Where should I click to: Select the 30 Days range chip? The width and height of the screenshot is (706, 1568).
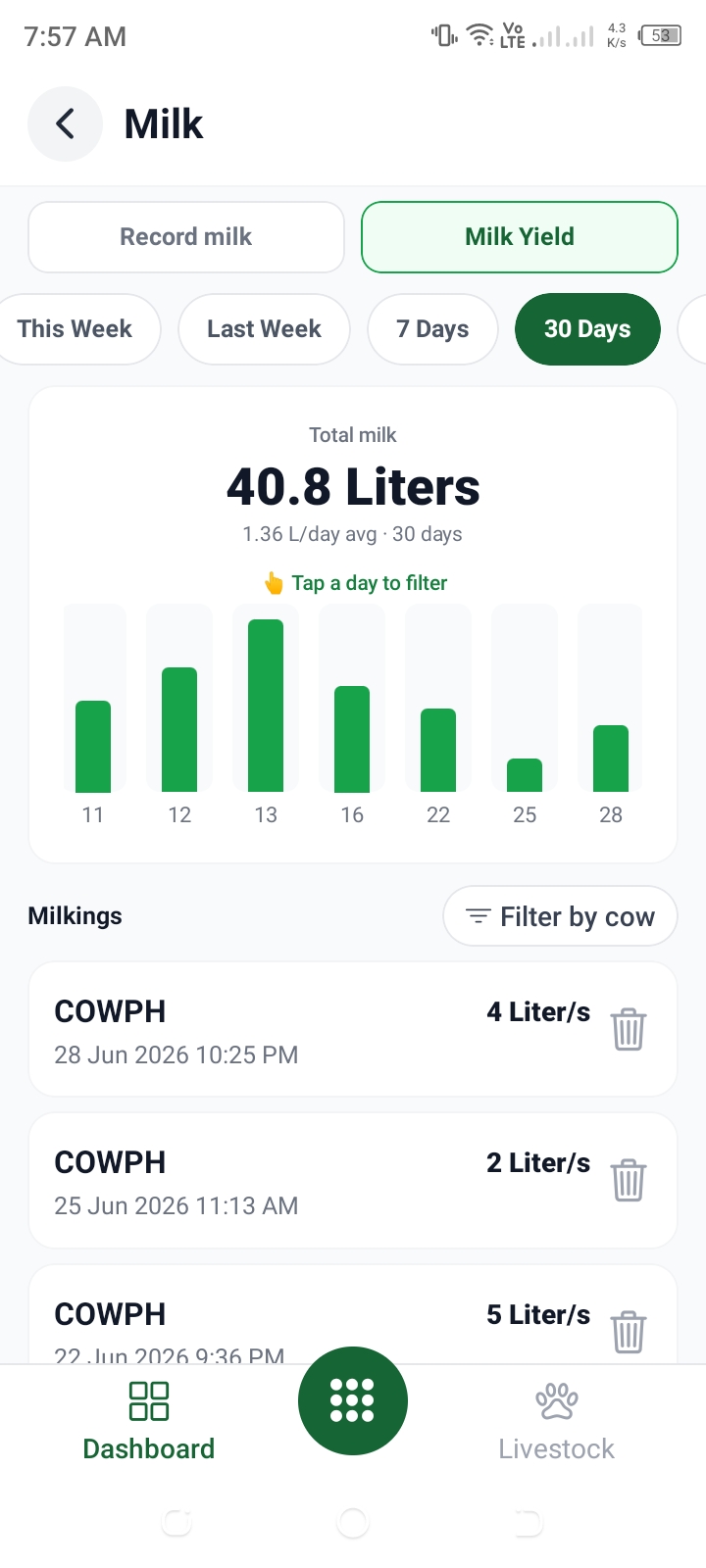[x=587, y=329]
